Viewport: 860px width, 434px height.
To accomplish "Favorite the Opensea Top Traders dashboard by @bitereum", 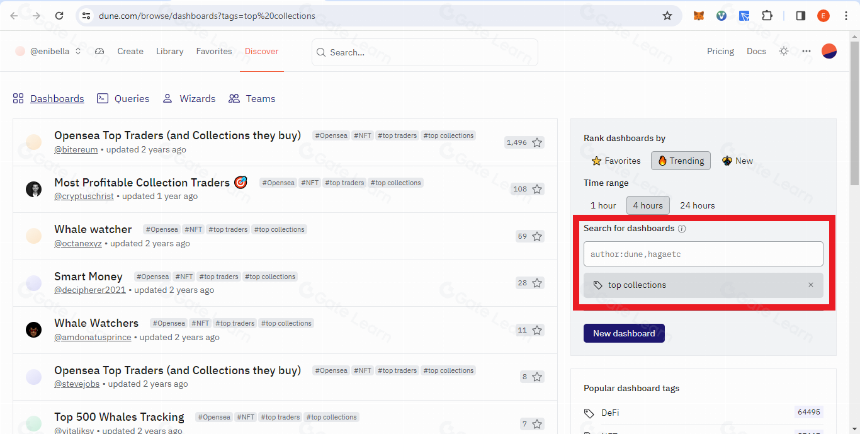I will [x=537, y=143].
